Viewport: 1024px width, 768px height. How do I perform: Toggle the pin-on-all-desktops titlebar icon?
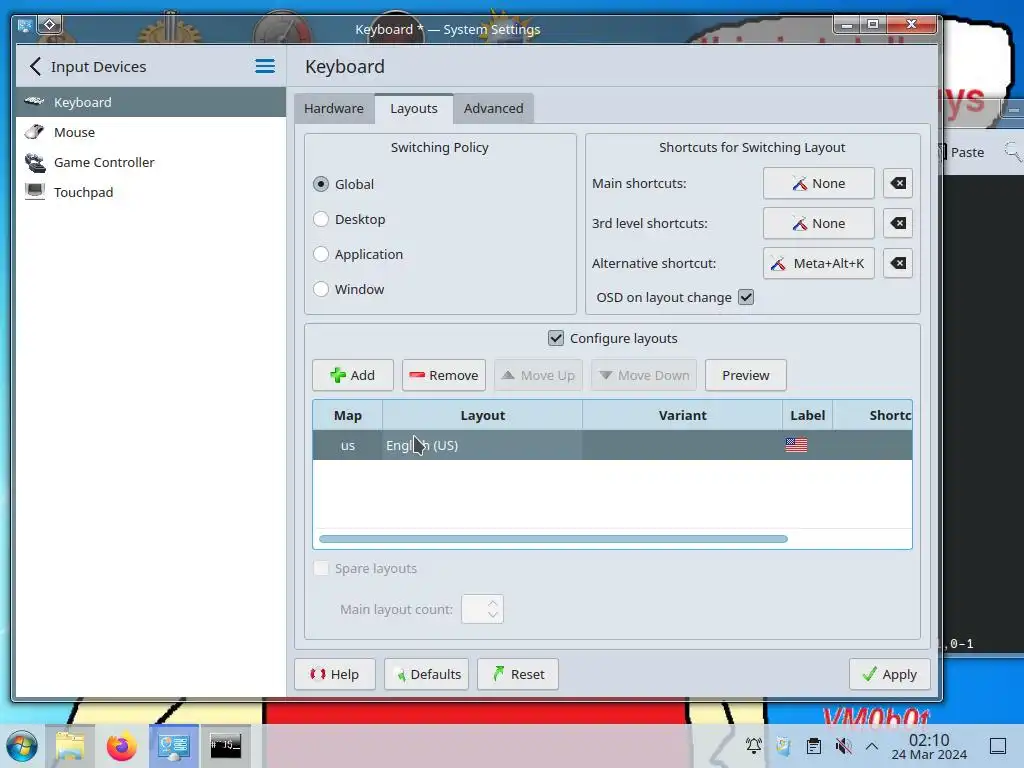tap(50, 25)
